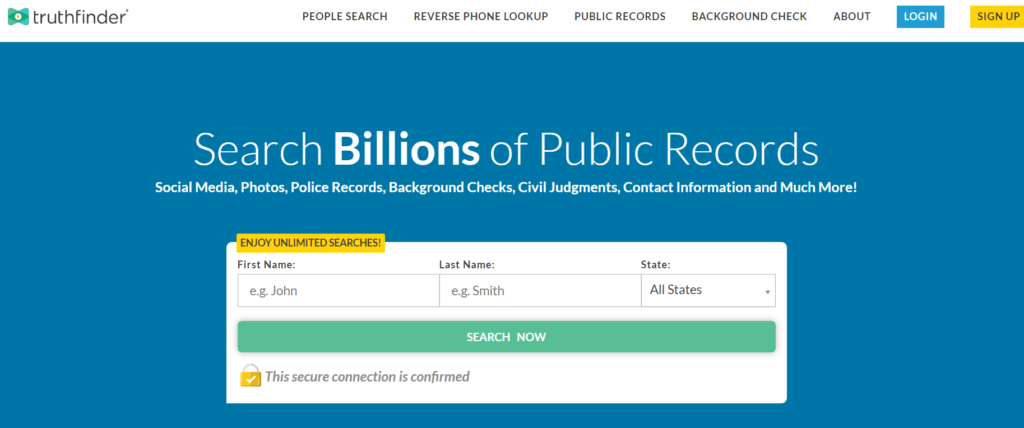The width and height of the screenshot is (1024, 428).
Task: Focus the First Name input field
Action: coord(338,291)
